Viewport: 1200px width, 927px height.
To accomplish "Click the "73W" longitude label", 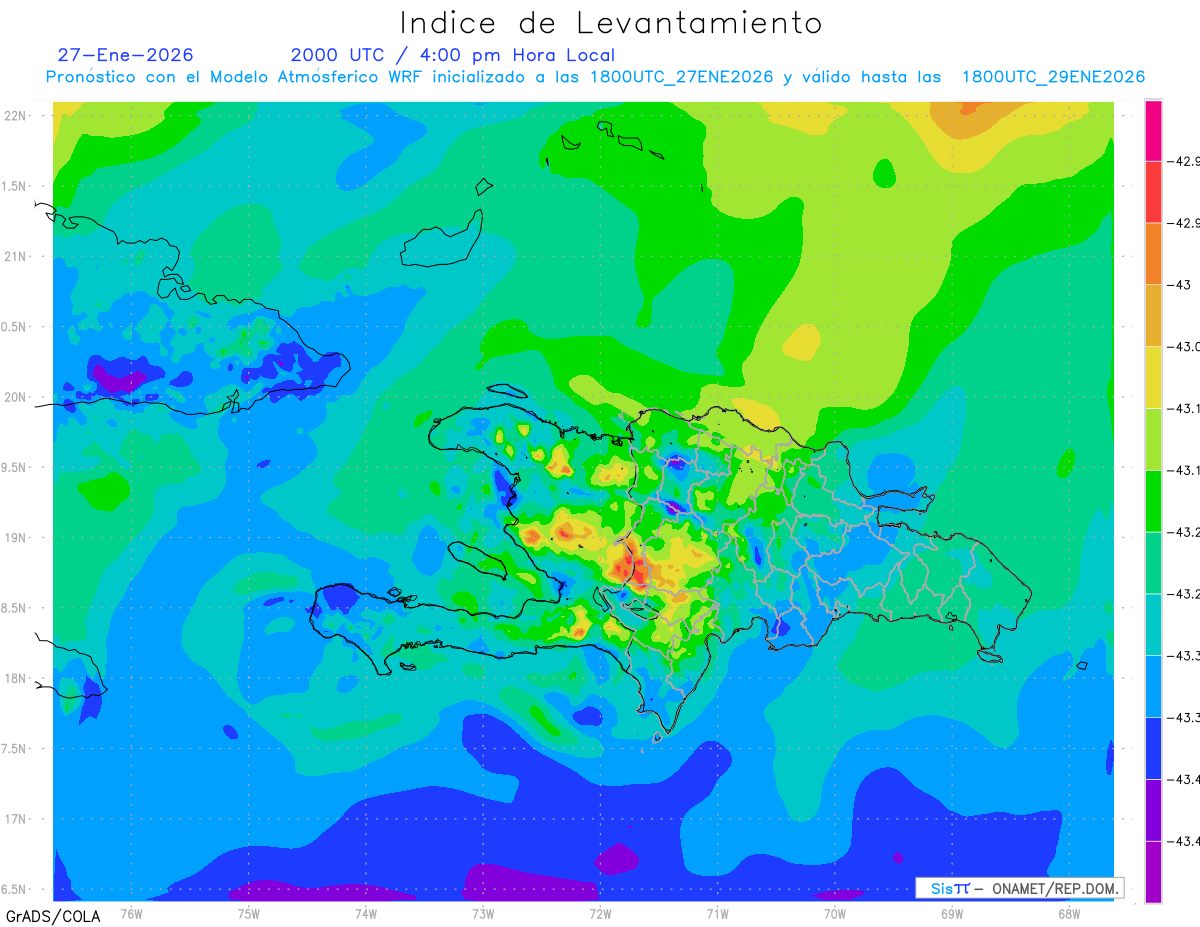I will (x=483, y=913).
